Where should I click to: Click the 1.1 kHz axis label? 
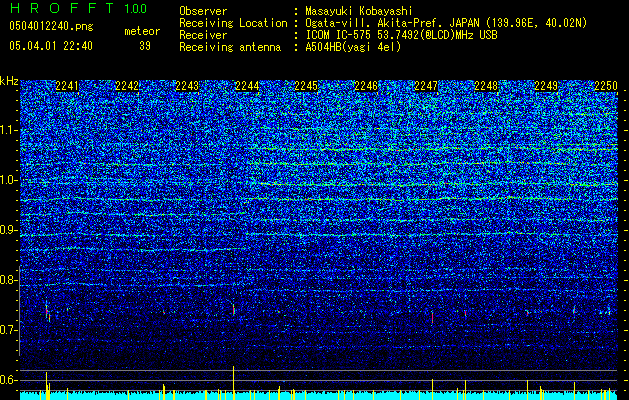[x=7, y=130]
